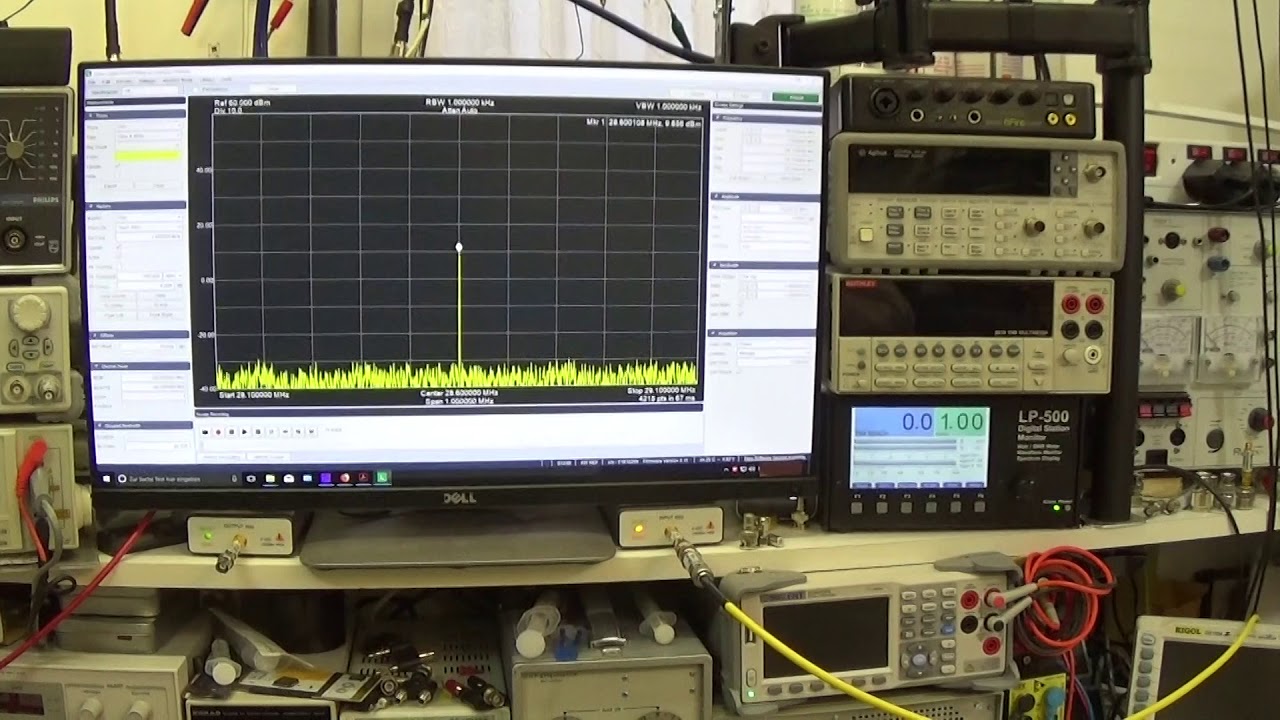
Task: Open the red Acrobat icon on the taskbar
Action: [363, 478]
